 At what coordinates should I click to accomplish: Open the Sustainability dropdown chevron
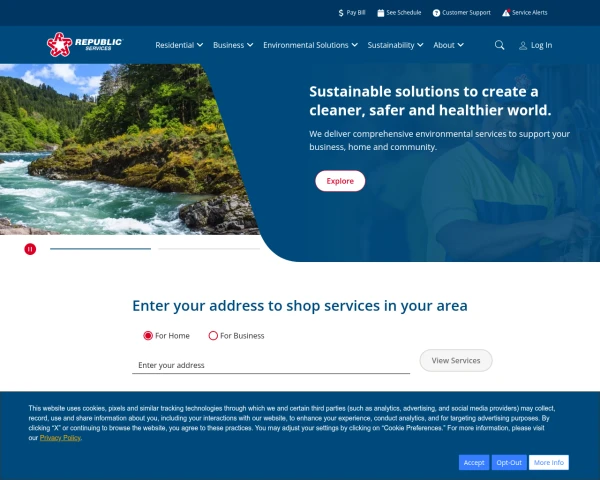click(x=420, y=45)
